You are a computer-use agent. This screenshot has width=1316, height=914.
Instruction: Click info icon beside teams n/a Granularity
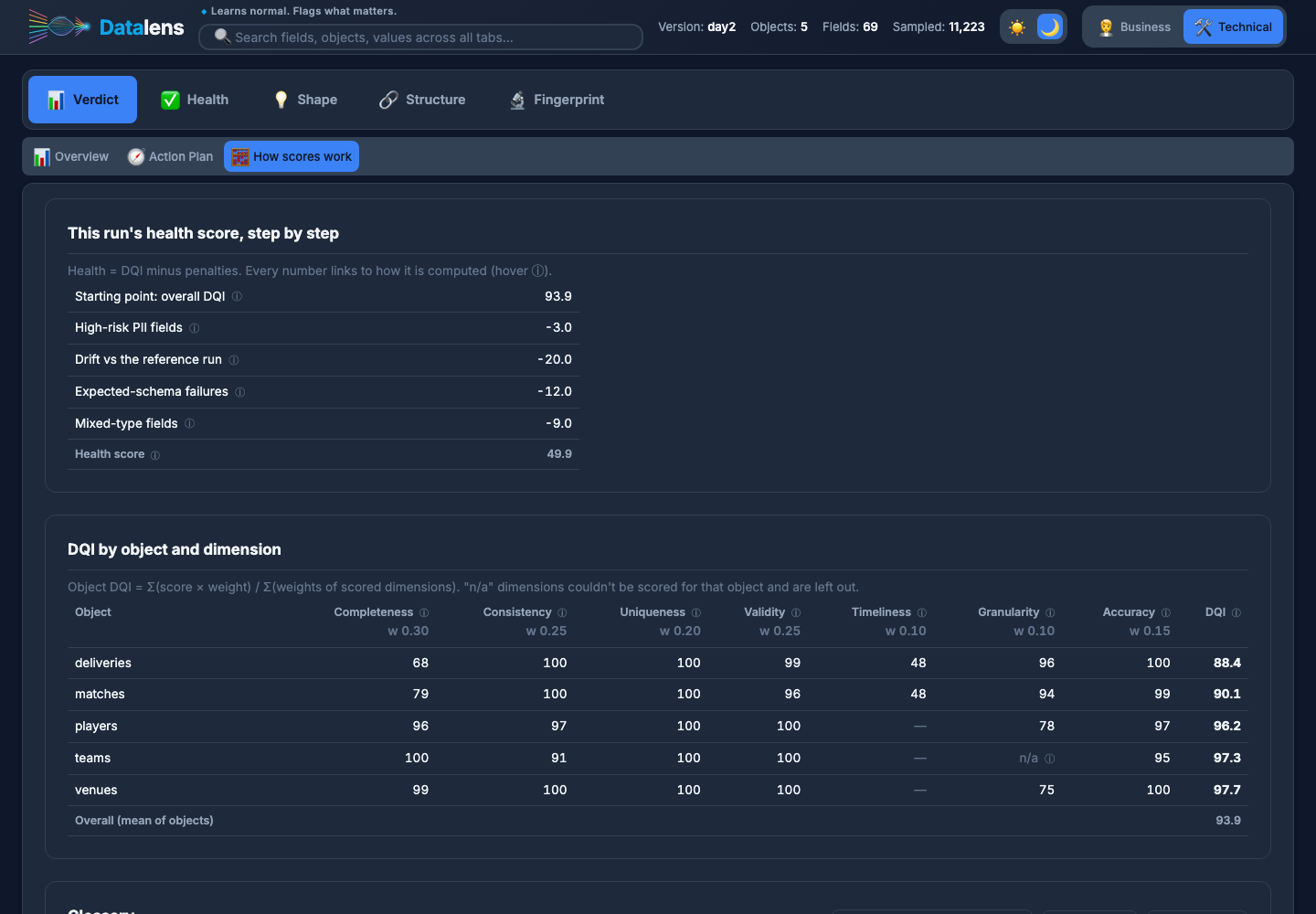(1050, 759)
